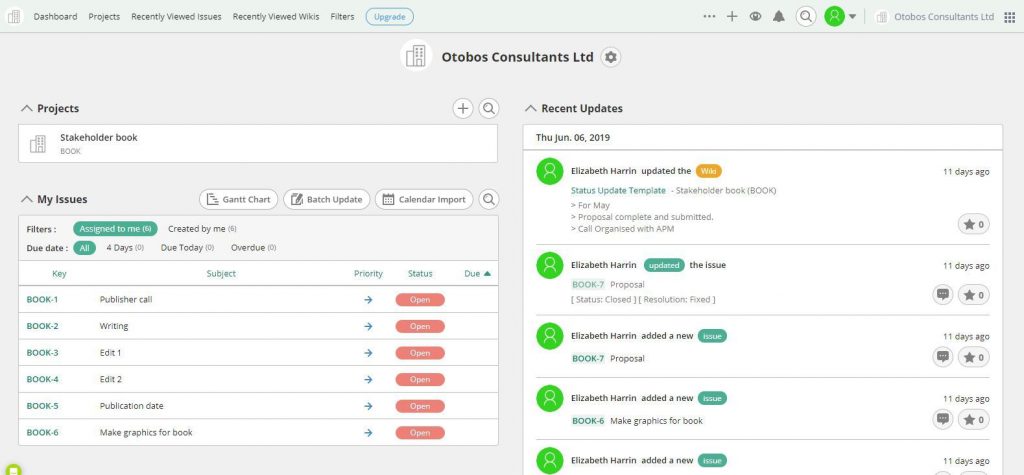
Task: Click the search magnifier in top navigation
Action: pyautogui.click(x=807, y=16)
